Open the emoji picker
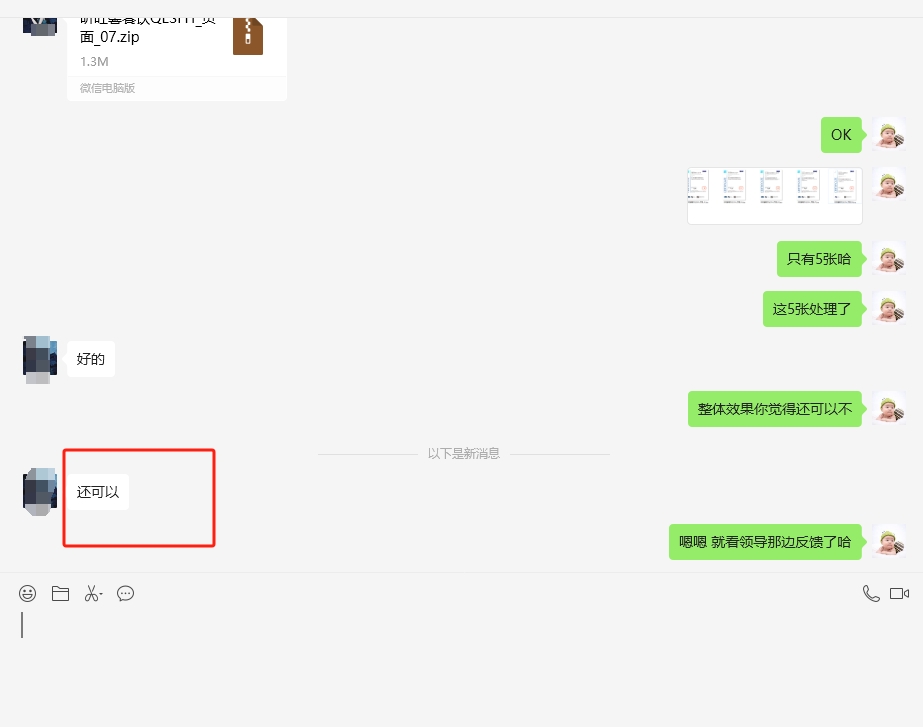923x727 pixels. point(28,593)
